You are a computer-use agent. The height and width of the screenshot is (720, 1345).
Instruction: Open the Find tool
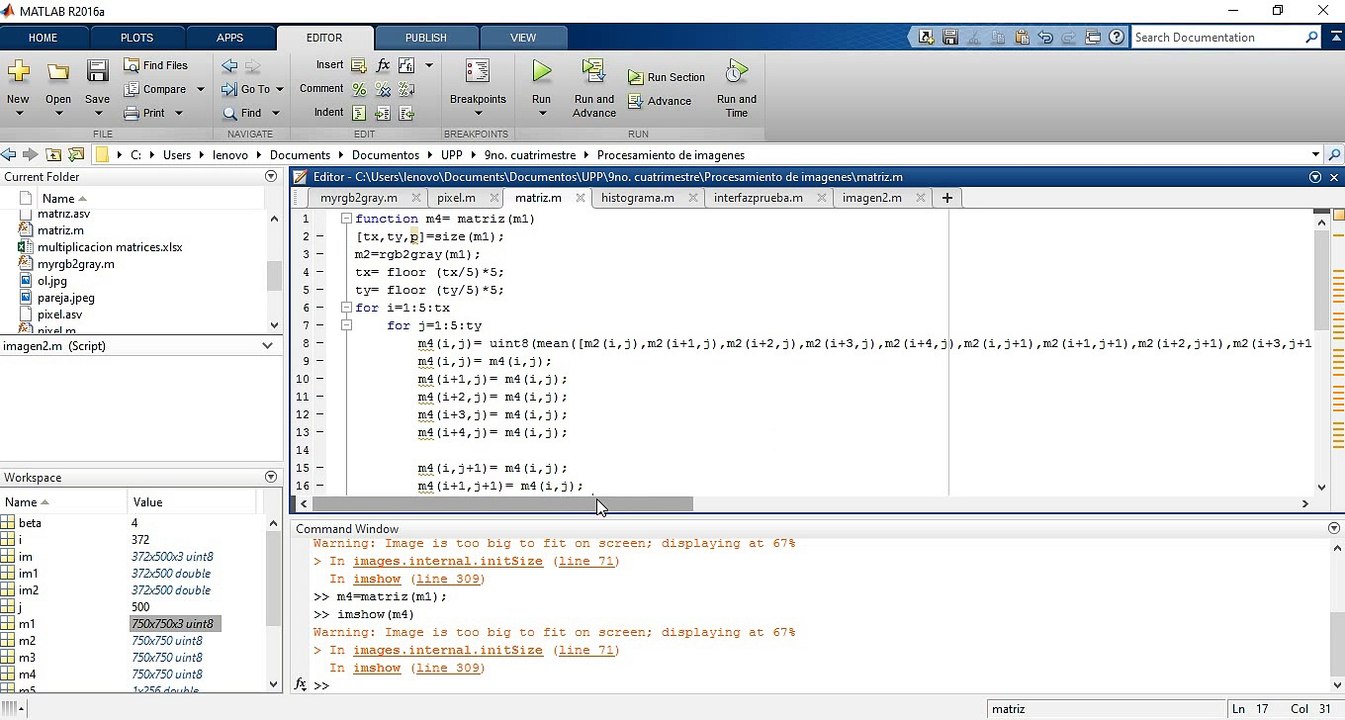pyautogui.click(x=242, y=113)
